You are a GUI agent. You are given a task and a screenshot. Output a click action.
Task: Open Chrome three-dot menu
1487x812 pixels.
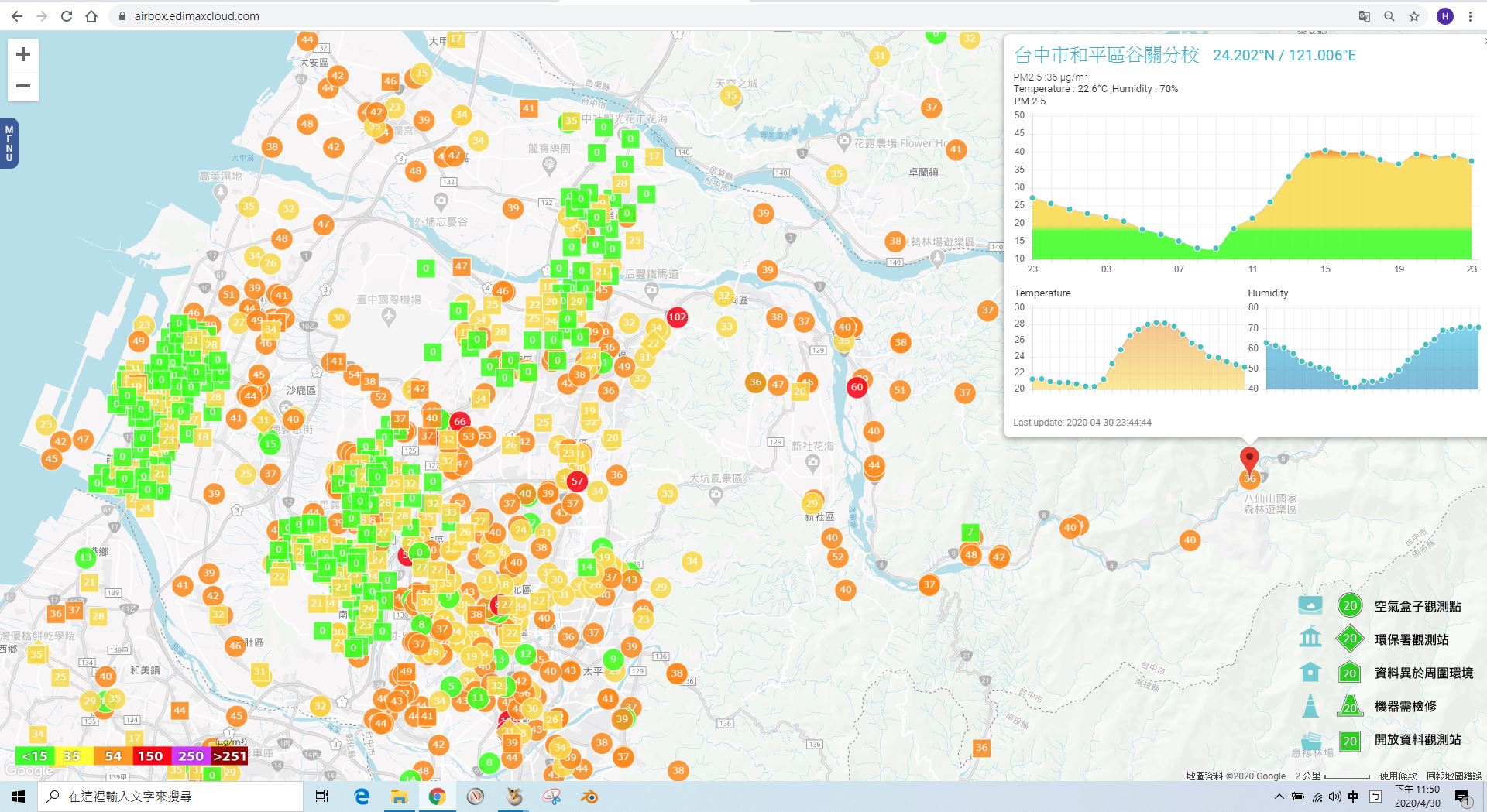click(x=1470, y=16)
